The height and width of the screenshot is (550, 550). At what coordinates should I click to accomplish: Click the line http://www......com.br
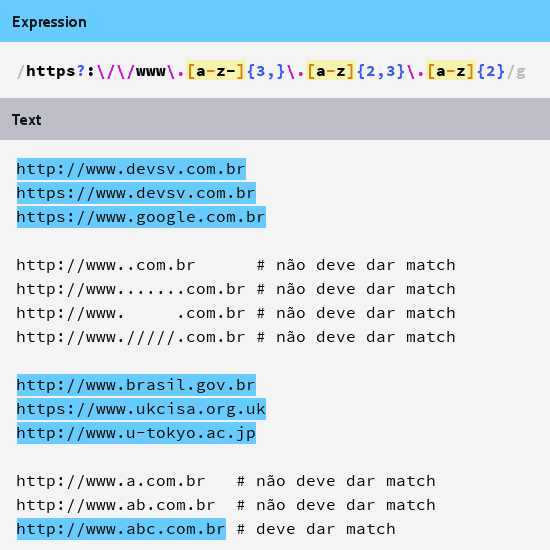pyautogui.click(x=130, y=289)
